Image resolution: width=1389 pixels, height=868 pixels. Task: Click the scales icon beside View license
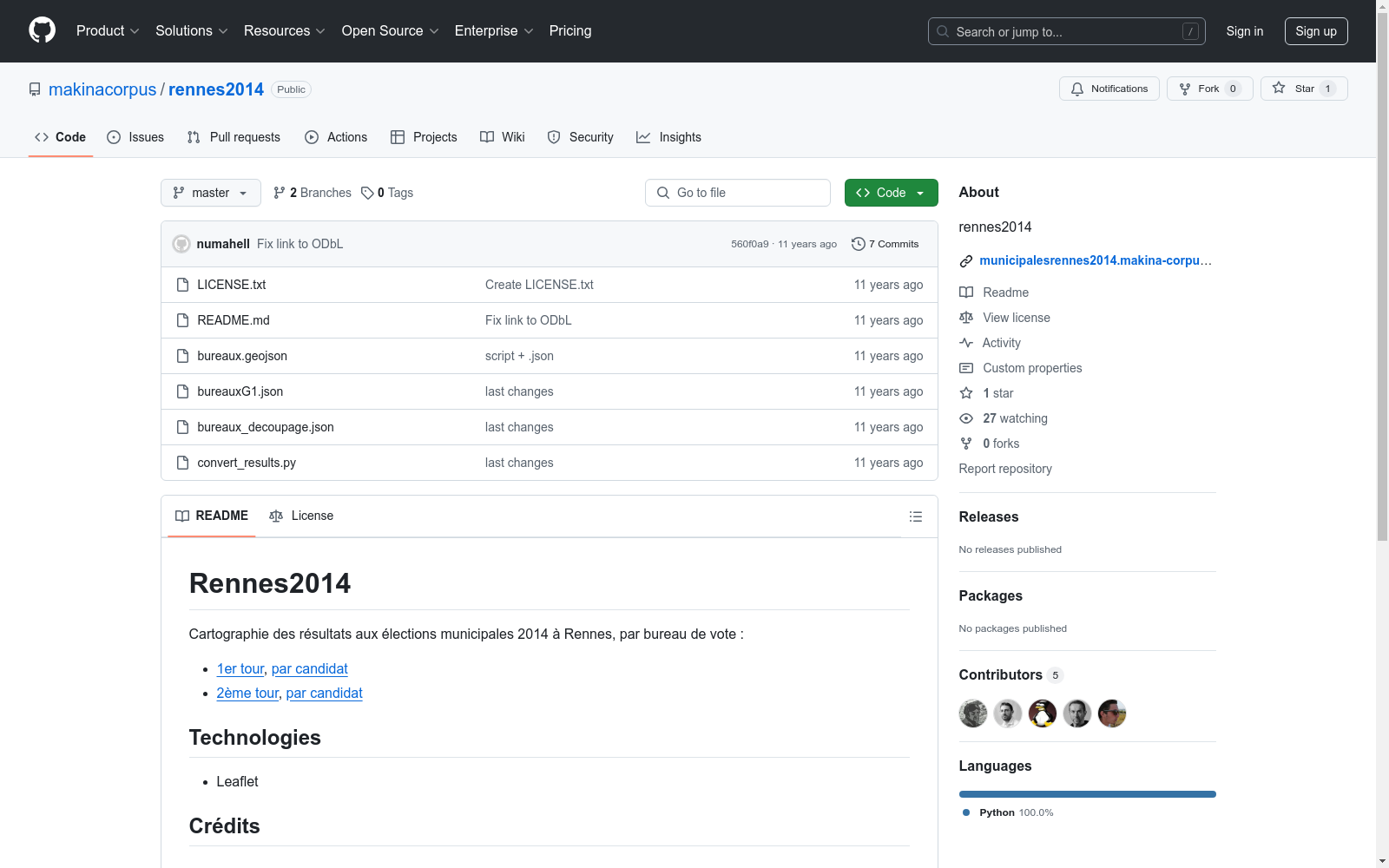[966, 318]
